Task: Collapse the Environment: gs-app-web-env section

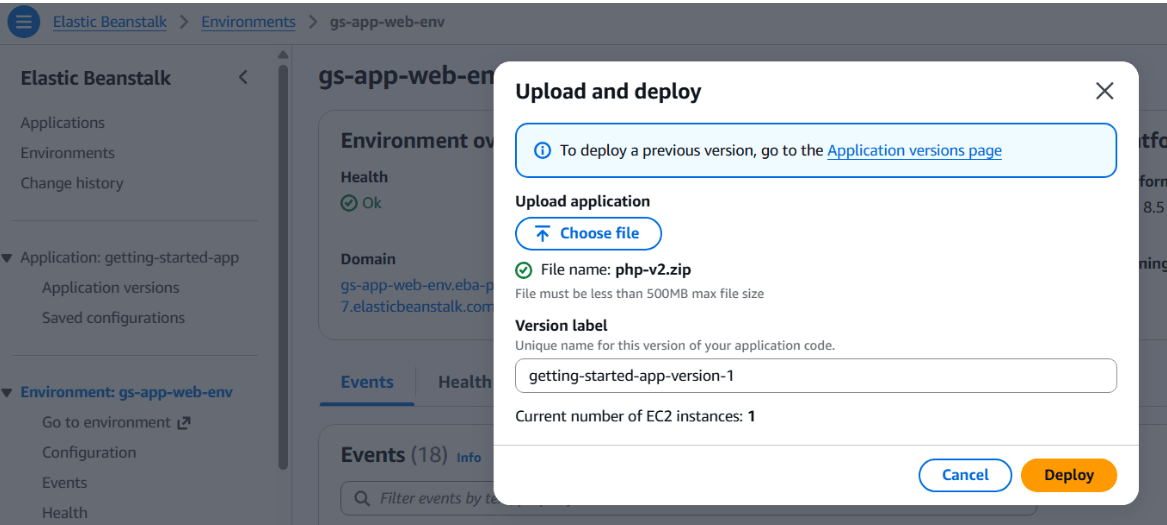Action: coord(8,393)
